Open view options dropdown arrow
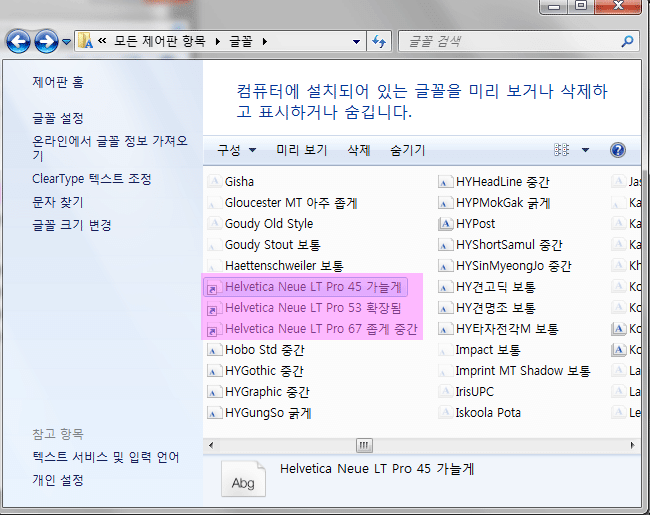 [x=585, y=150]
